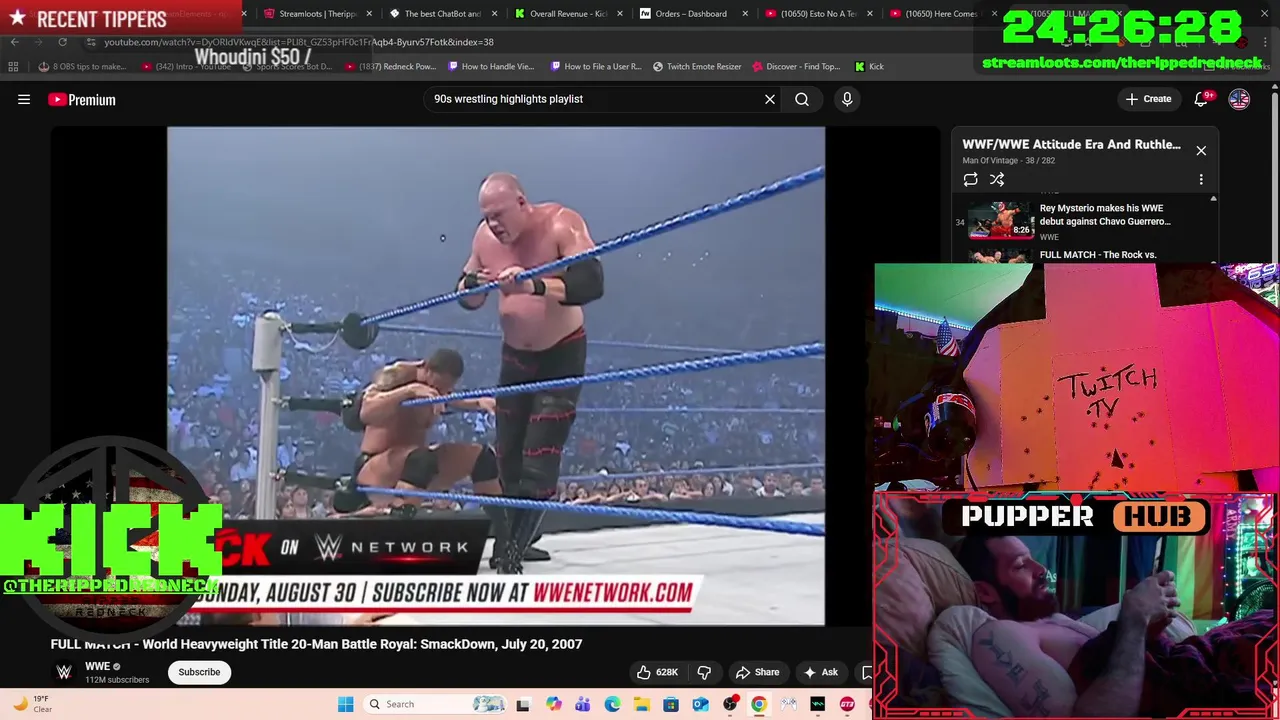Toggle shuffle playlist
This screenshot has width=1280, height=720.
997,180
